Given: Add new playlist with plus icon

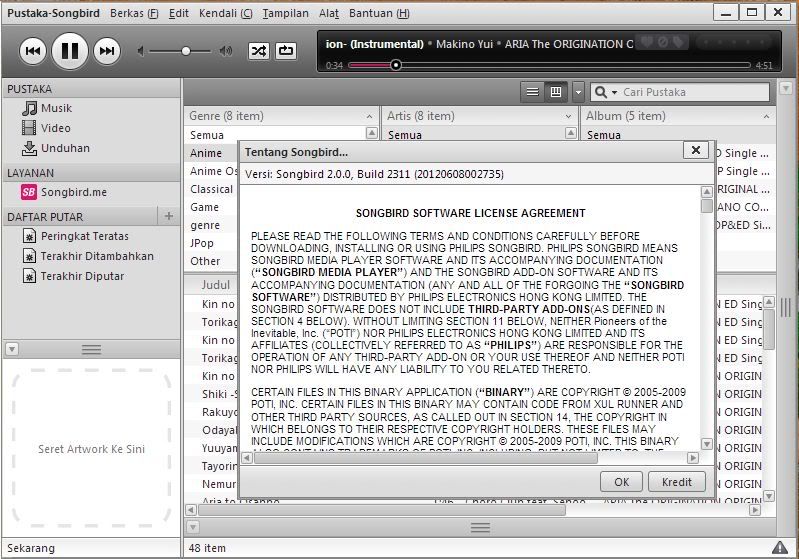Looking at the screenshot, I should [169, 216].
